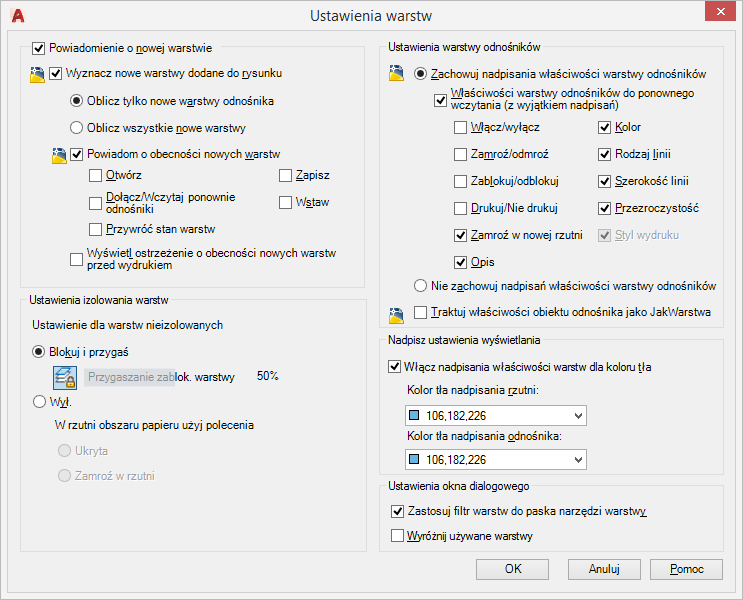743x600 pixels.
Task: Select Oblicz wszystkie nowe warstwy
Action: click(76, 128)
